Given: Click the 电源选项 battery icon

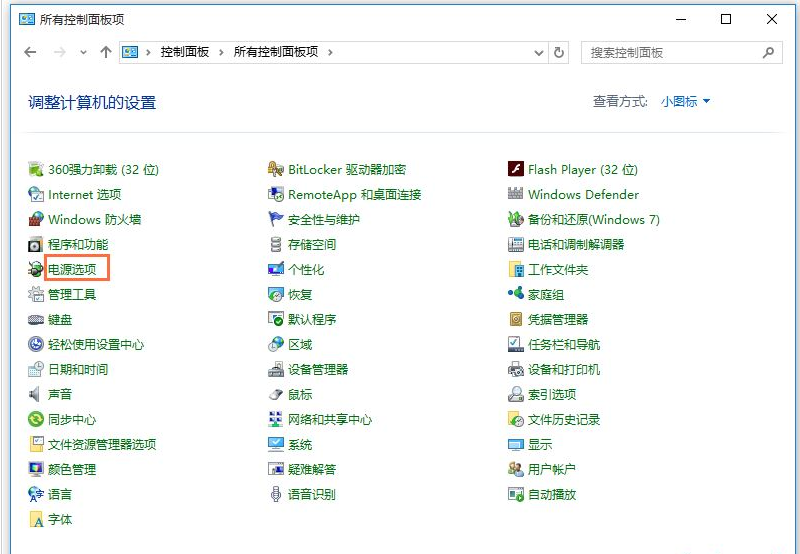Looking at the screenshot, I should (x=36, y=270).
